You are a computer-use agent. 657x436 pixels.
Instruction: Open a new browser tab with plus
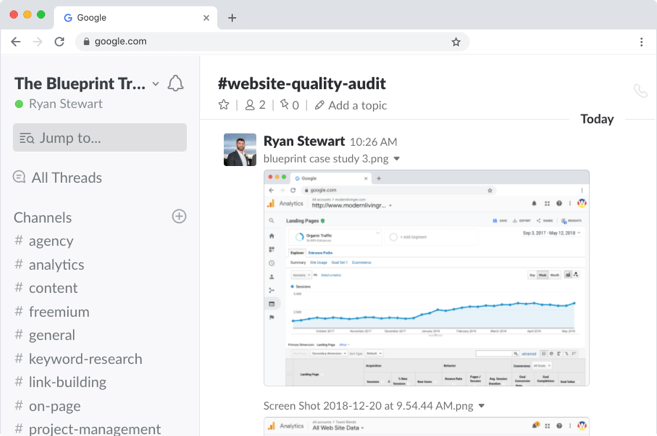pos(232,18)
